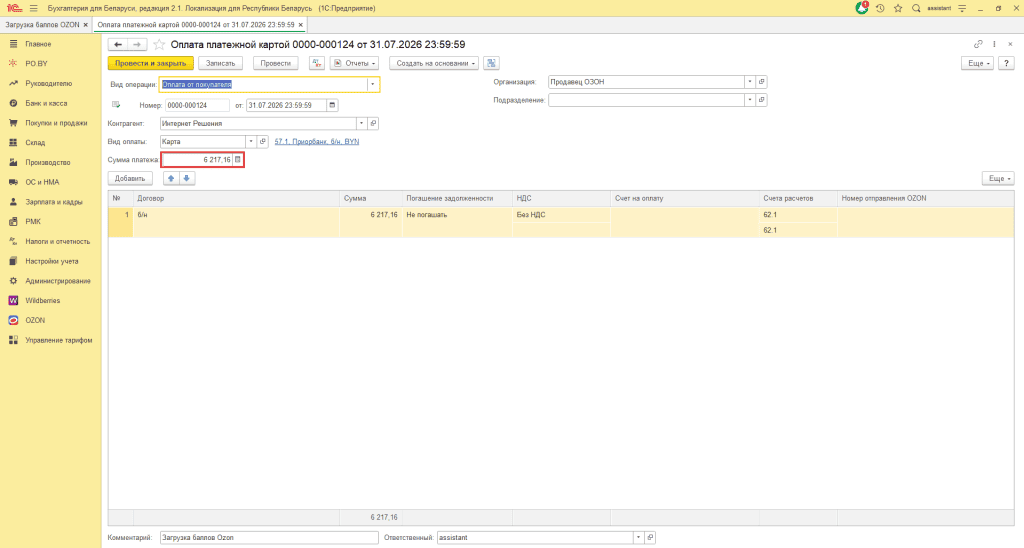The image size is (1024, 548).
Task: Open Подразделение record button
Action: pyautogui.click(x=761, y=100)
